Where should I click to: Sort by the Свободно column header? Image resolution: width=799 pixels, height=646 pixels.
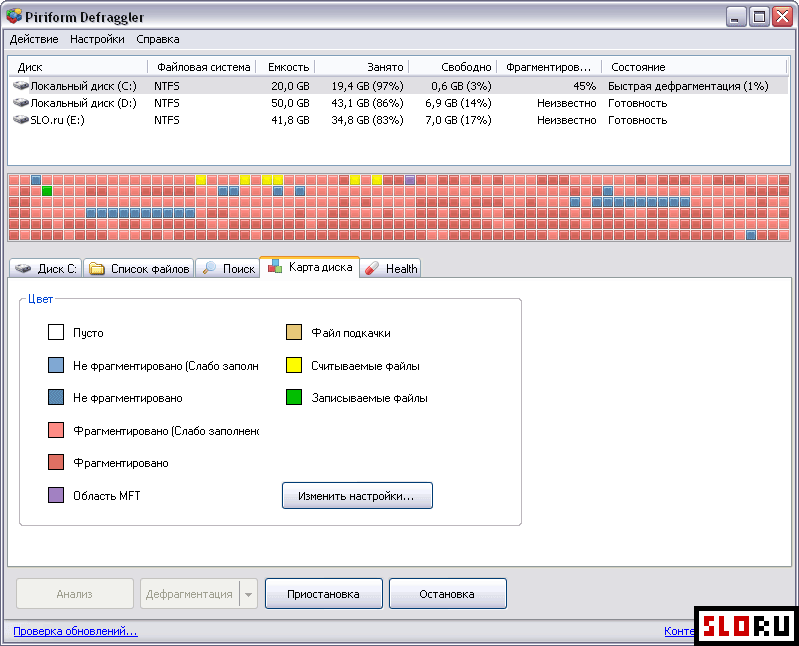(453, 67)
